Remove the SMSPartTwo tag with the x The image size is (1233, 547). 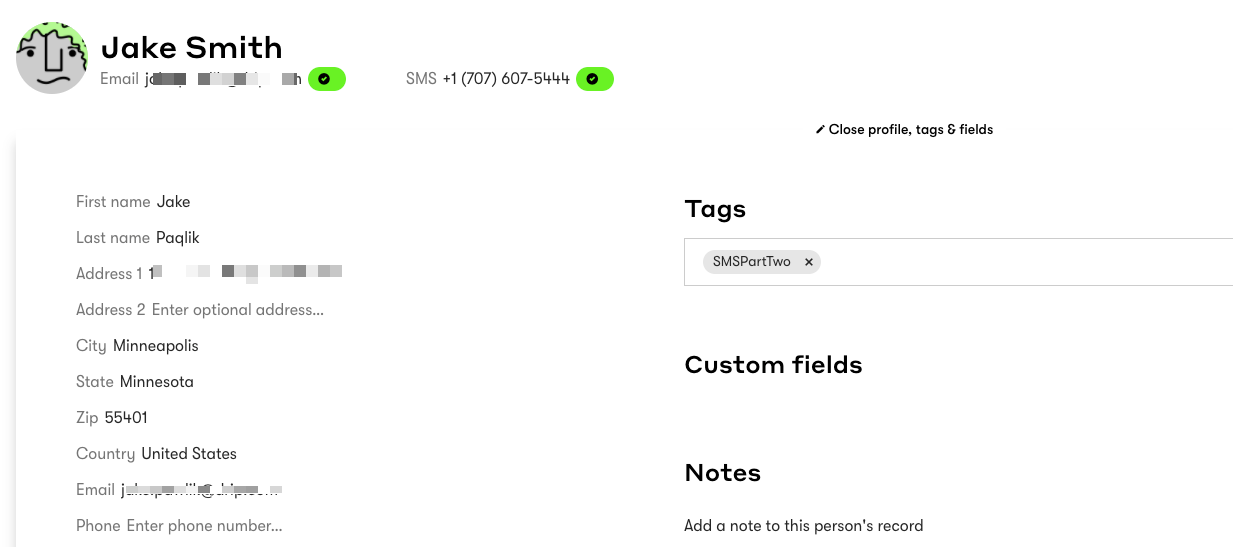tap(809, 262)
